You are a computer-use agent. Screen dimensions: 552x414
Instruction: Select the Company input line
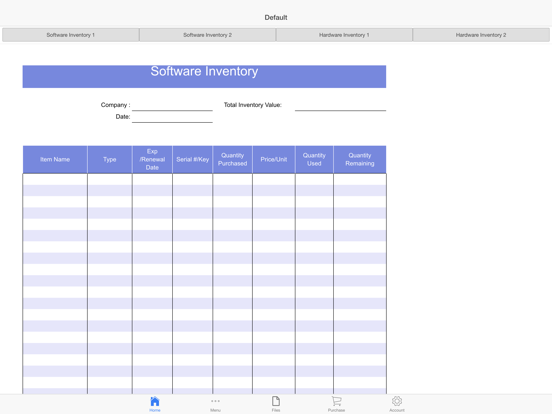tap(172, 106)
